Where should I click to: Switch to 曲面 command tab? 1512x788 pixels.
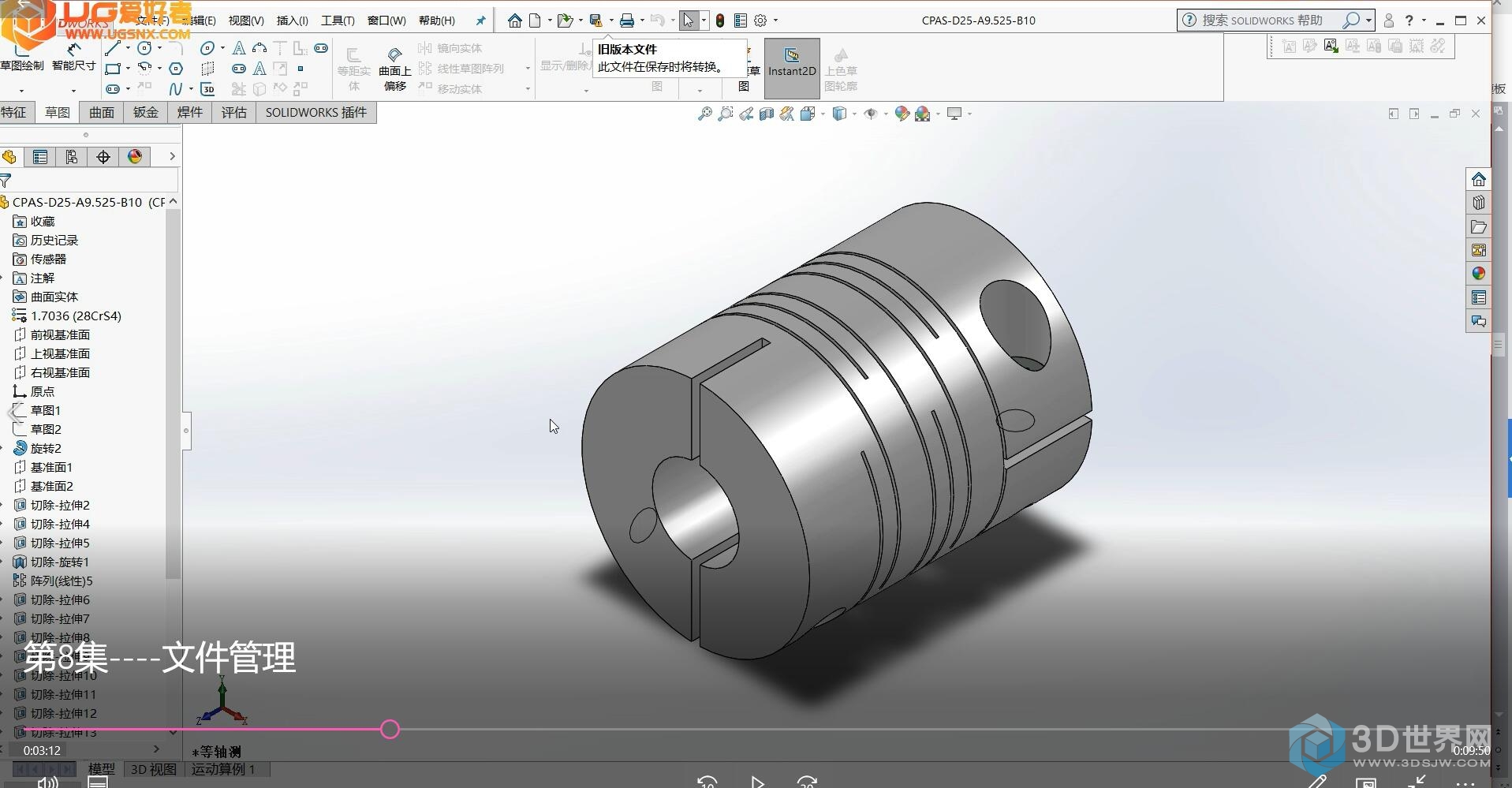click(101, 113)
